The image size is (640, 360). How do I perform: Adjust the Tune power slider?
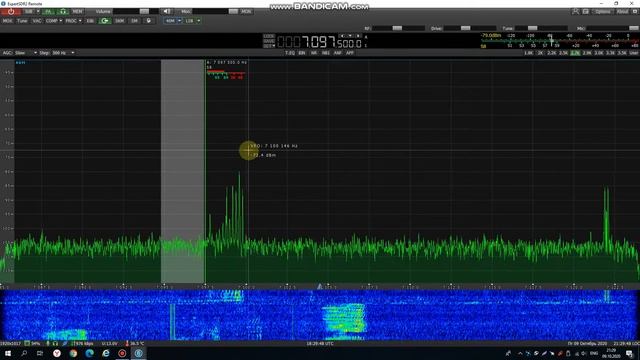coord(541,28)
